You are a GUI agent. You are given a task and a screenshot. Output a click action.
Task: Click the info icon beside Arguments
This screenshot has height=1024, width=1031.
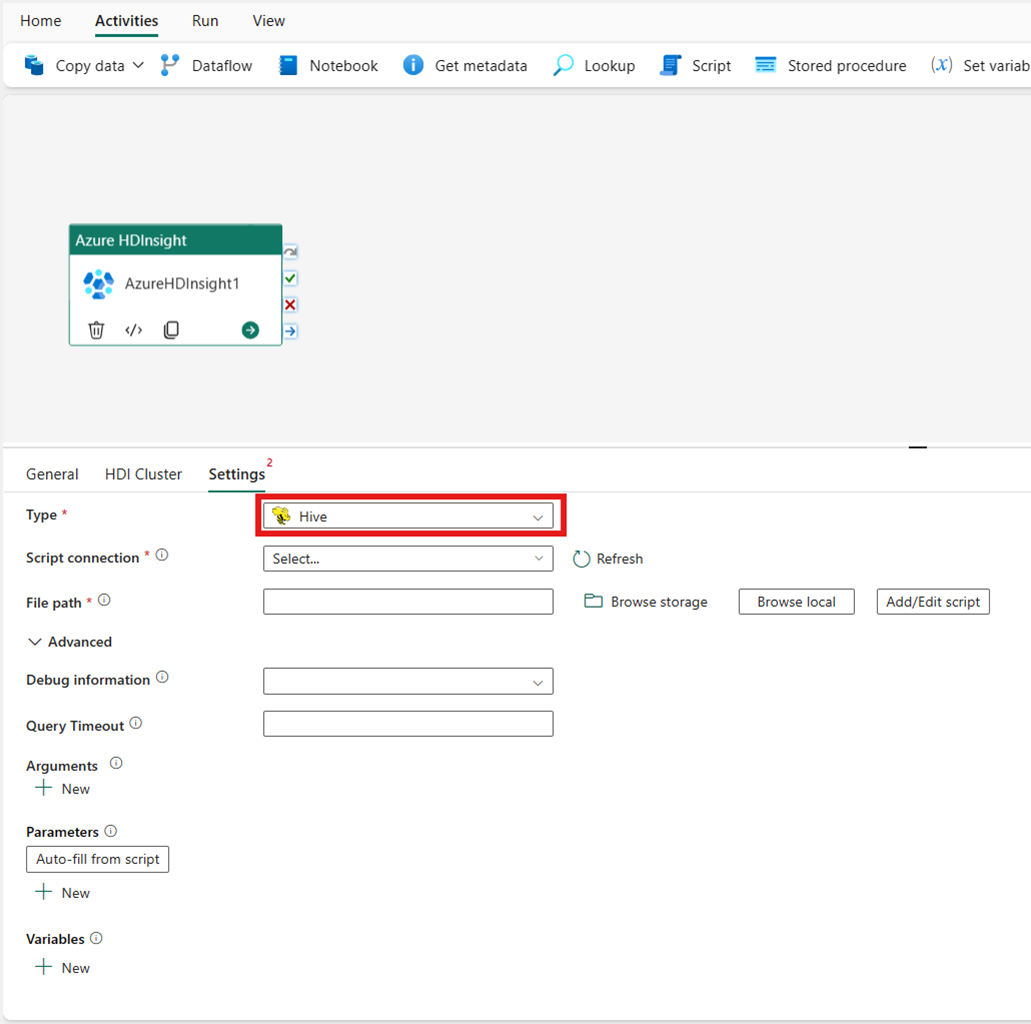116,764
